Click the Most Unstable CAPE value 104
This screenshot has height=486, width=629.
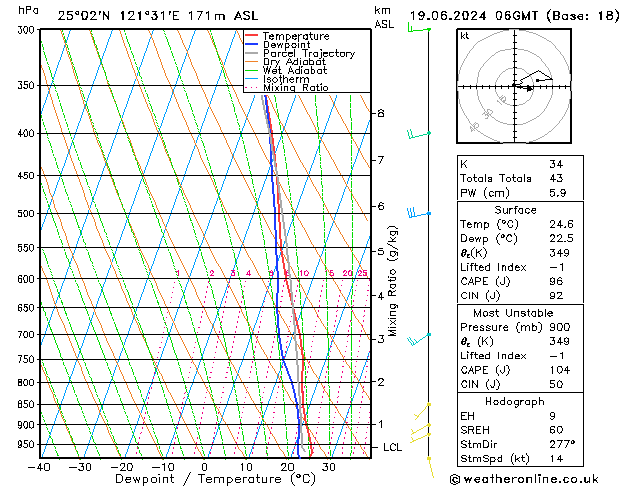560,370
